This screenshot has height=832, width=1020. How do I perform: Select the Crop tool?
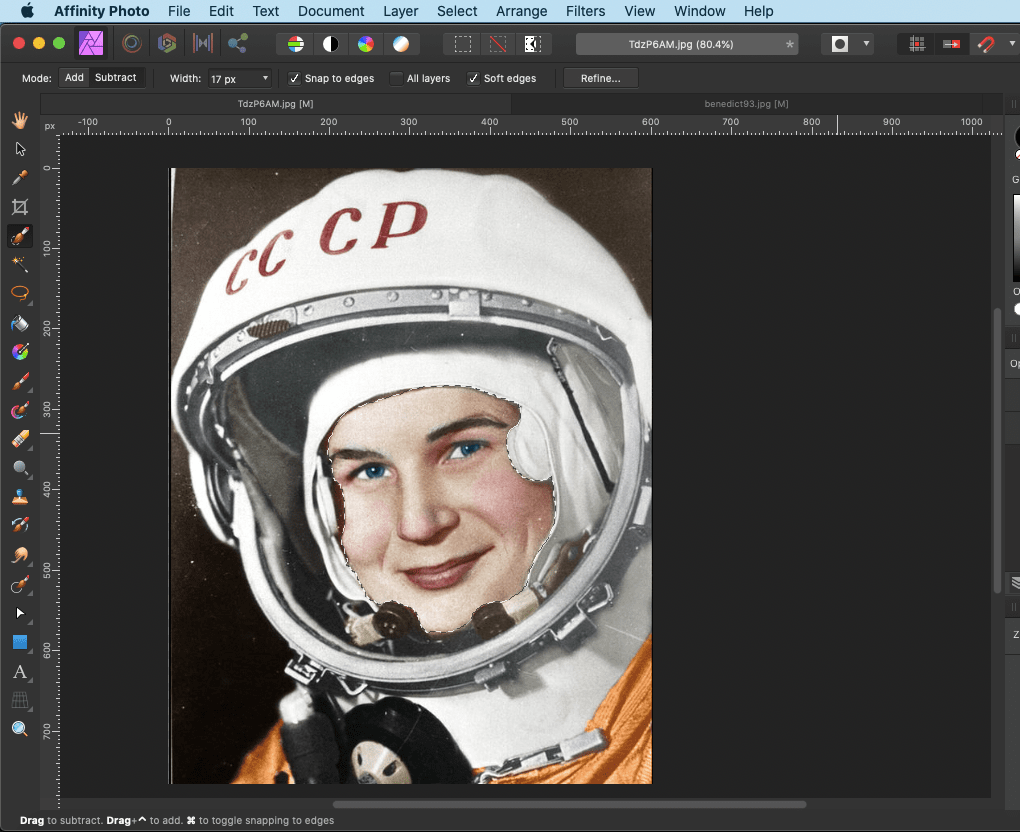[x=19, y=207]
